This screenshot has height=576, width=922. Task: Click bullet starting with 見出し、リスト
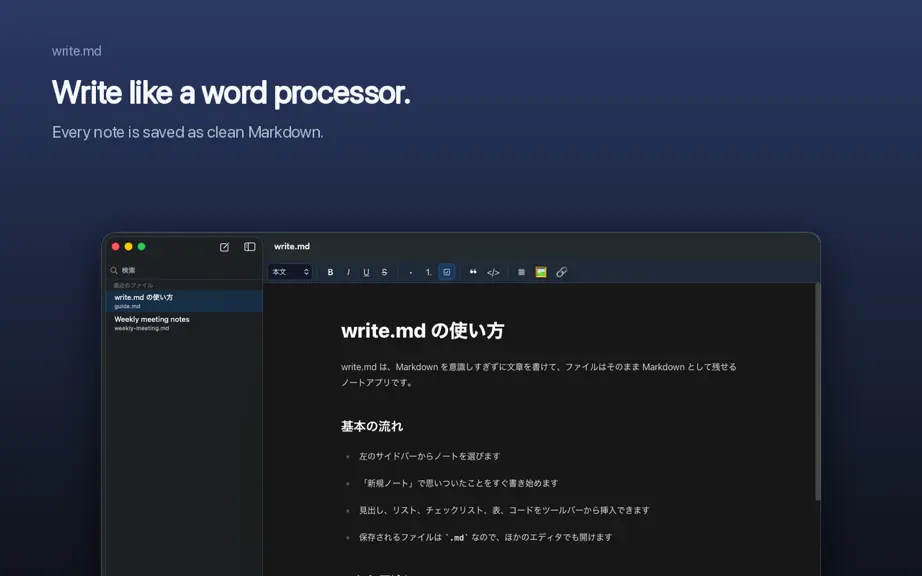(x=504, y=510)
